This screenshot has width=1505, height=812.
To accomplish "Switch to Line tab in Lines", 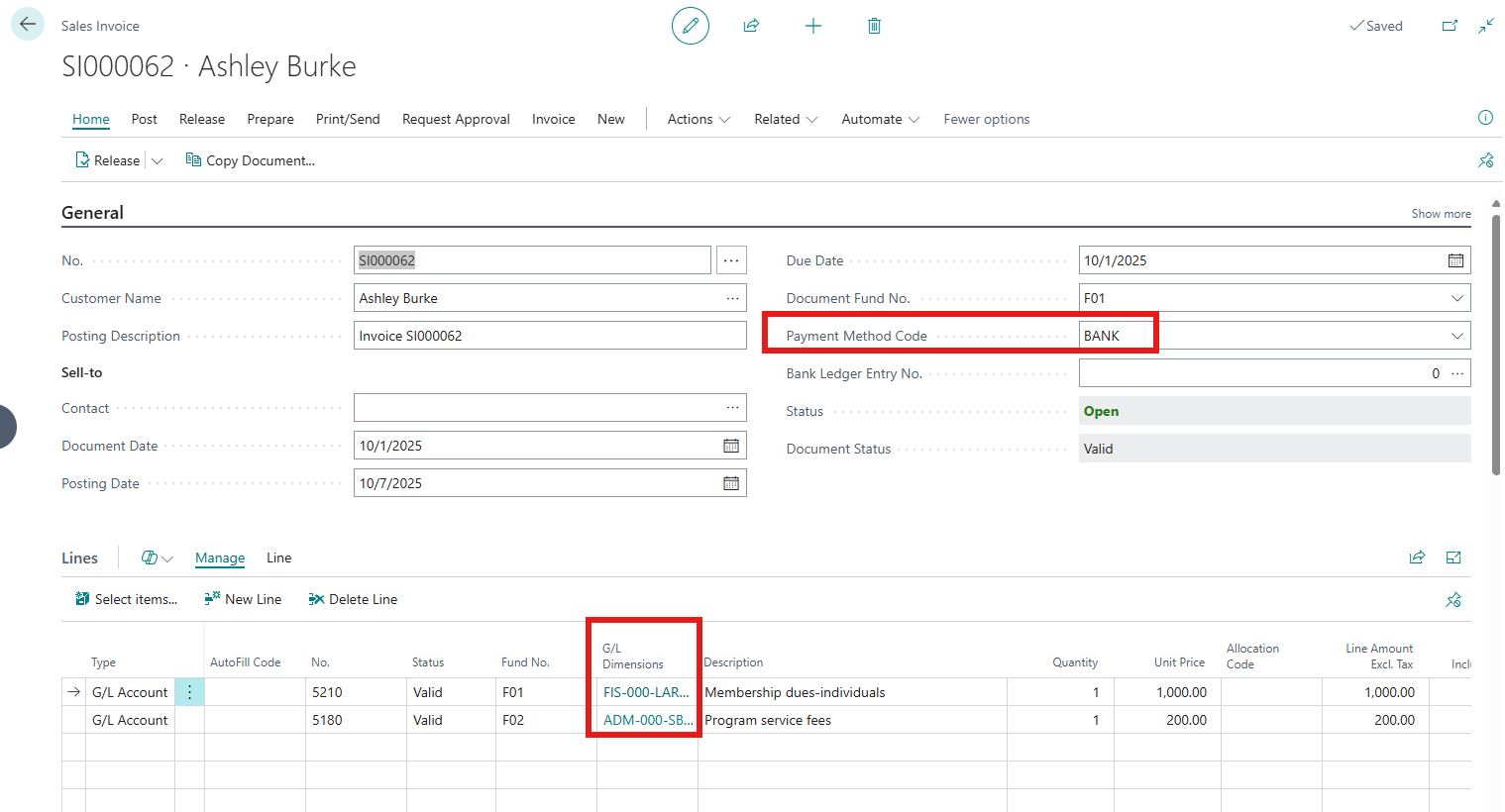I will coord(279,558).
